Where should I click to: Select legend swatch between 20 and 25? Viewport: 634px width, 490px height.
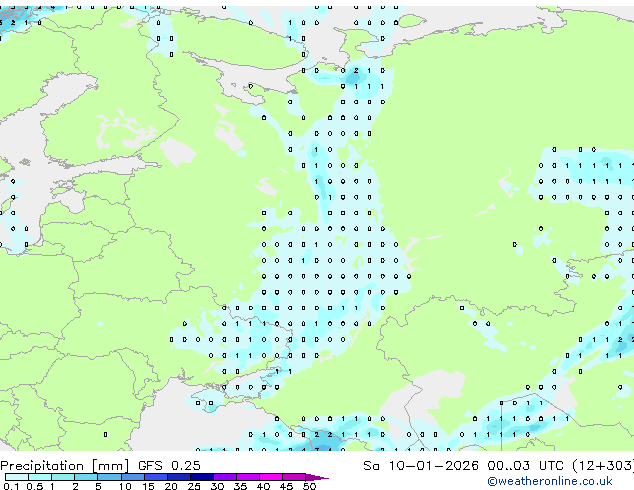[178, 477]
